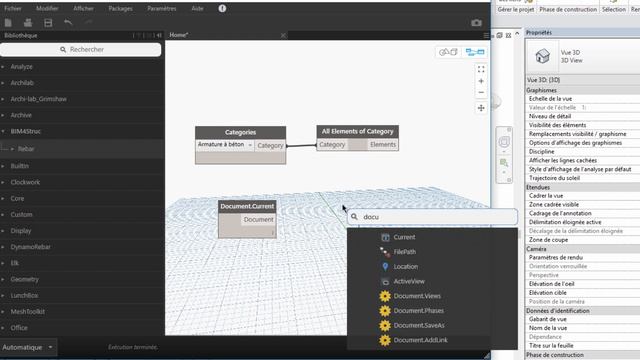
Task: Zoom out on the graph canvas
Action: [481, 93]
